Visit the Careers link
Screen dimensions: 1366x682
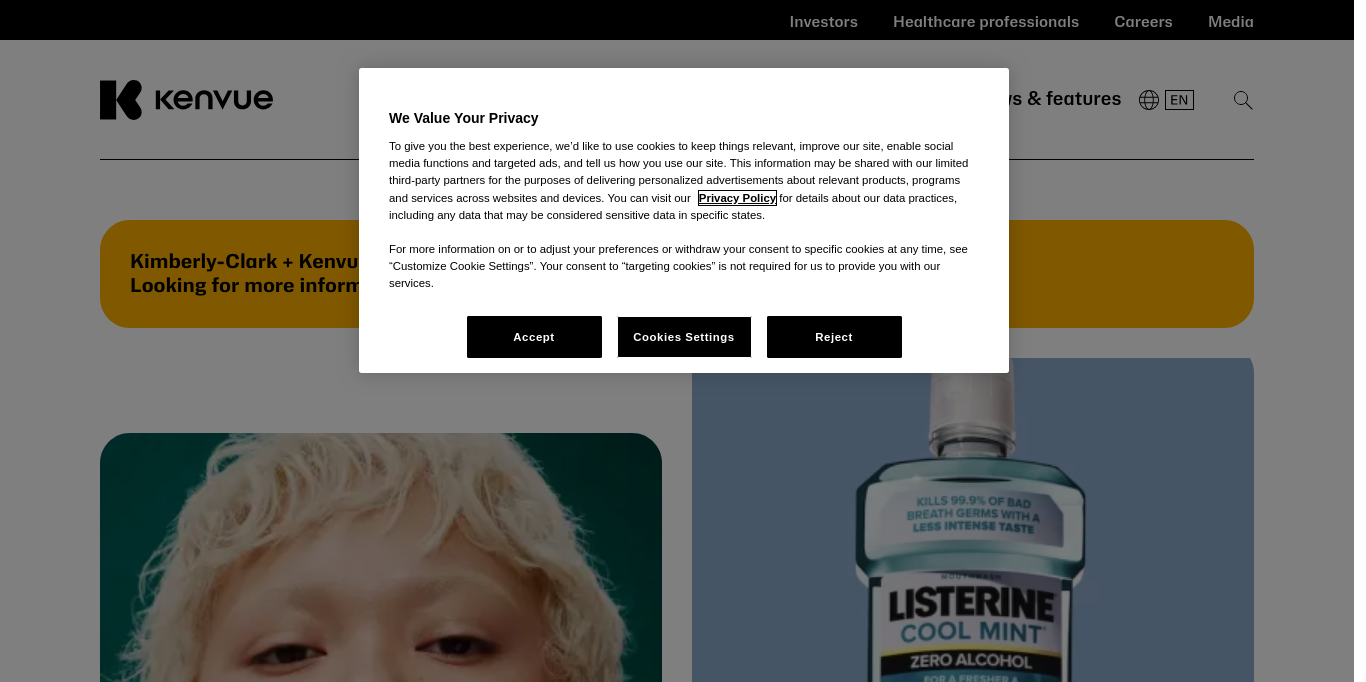click(1143, 21)
